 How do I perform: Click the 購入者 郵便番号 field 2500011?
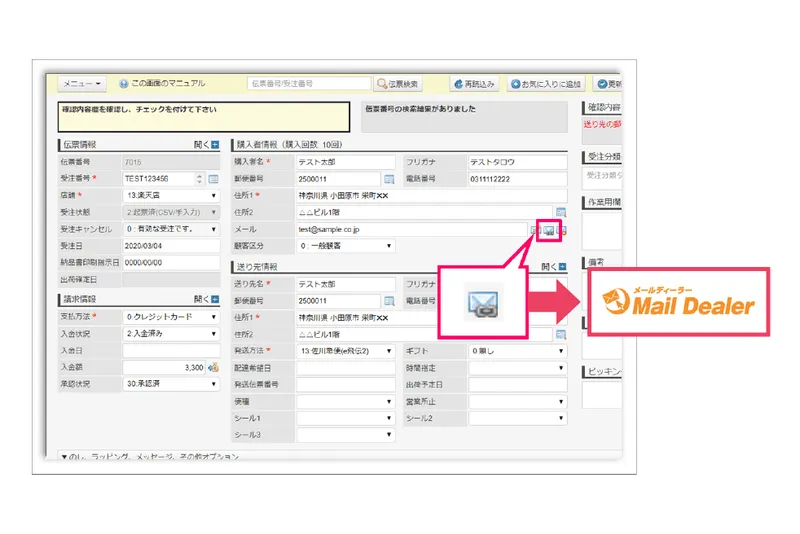pos(338,179)
